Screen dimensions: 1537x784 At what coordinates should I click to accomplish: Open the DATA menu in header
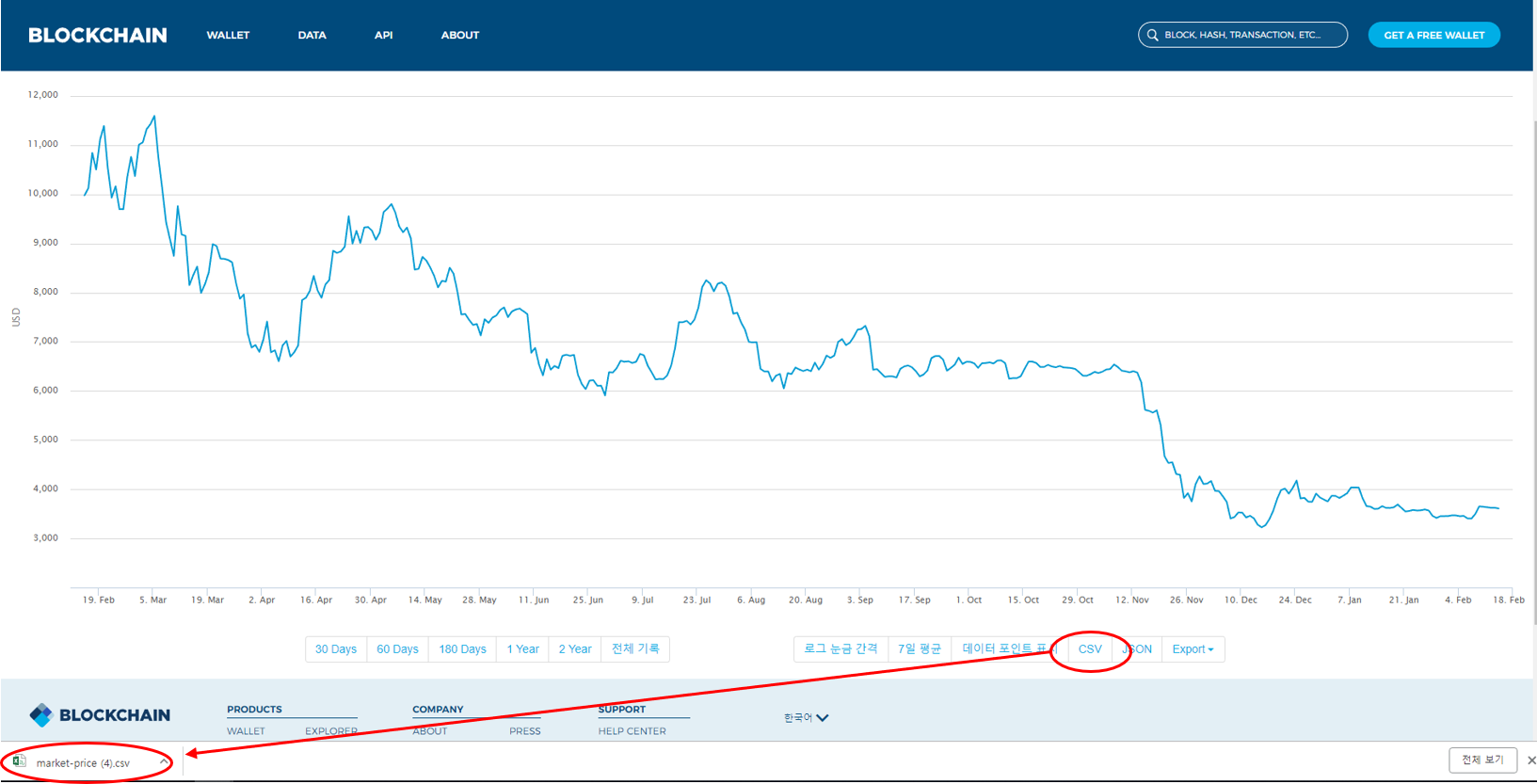312,35
